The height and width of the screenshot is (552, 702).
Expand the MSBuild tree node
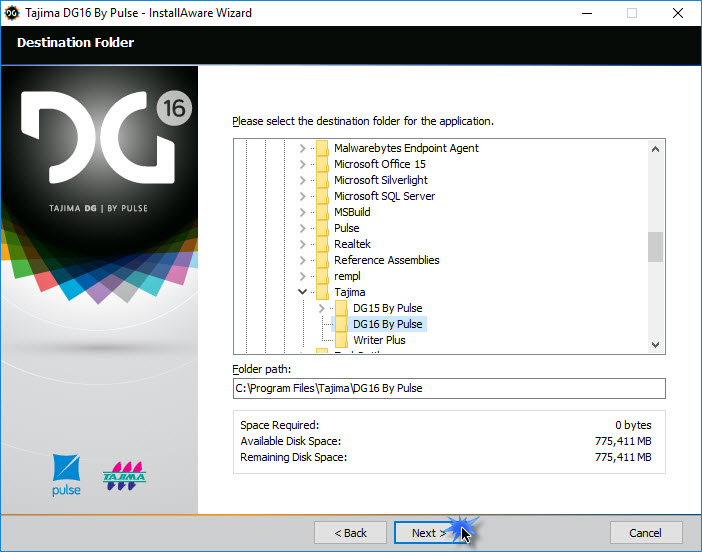303,212
